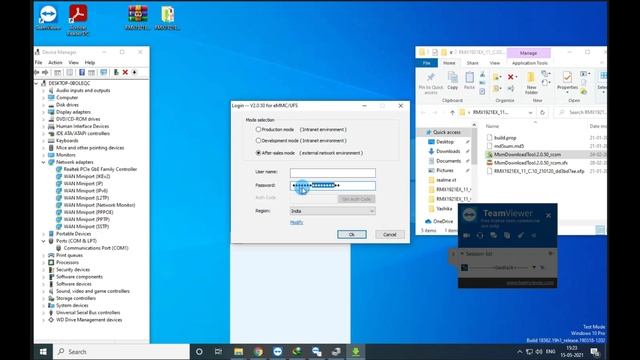Click Device Manager disable device down-arrow icon

click(x=134, y=72)
